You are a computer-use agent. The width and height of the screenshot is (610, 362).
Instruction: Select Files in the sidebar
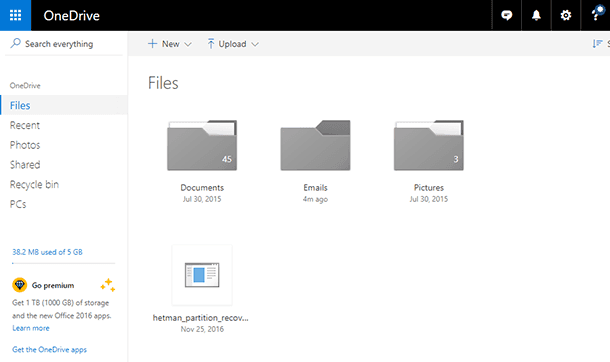pos(64,105)
